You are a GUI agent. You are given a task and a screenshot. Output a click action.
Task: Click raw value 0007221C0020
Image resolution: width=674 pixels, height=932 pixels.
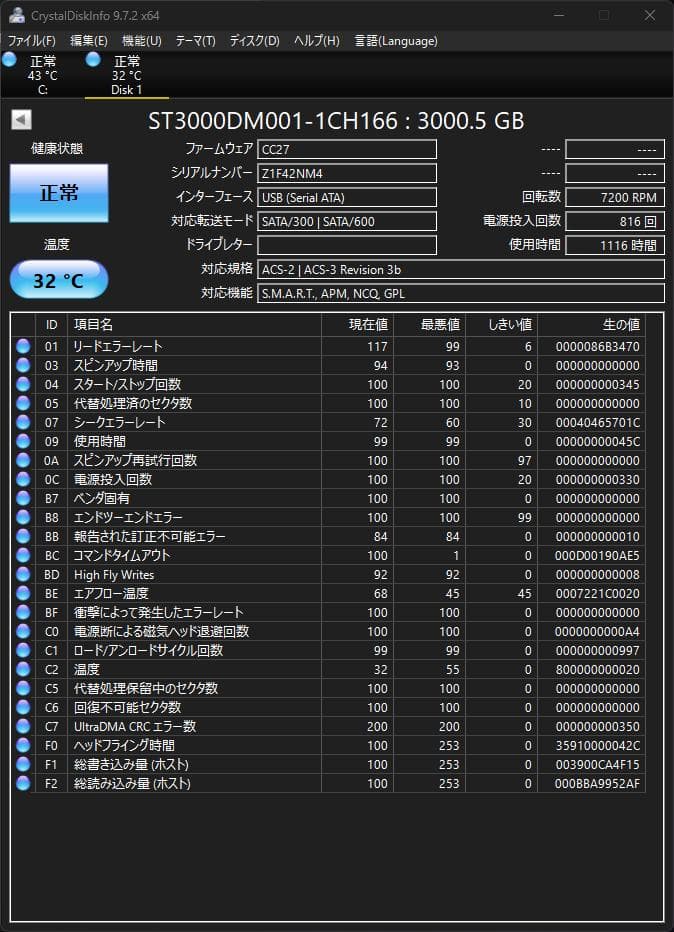(597, 594)
